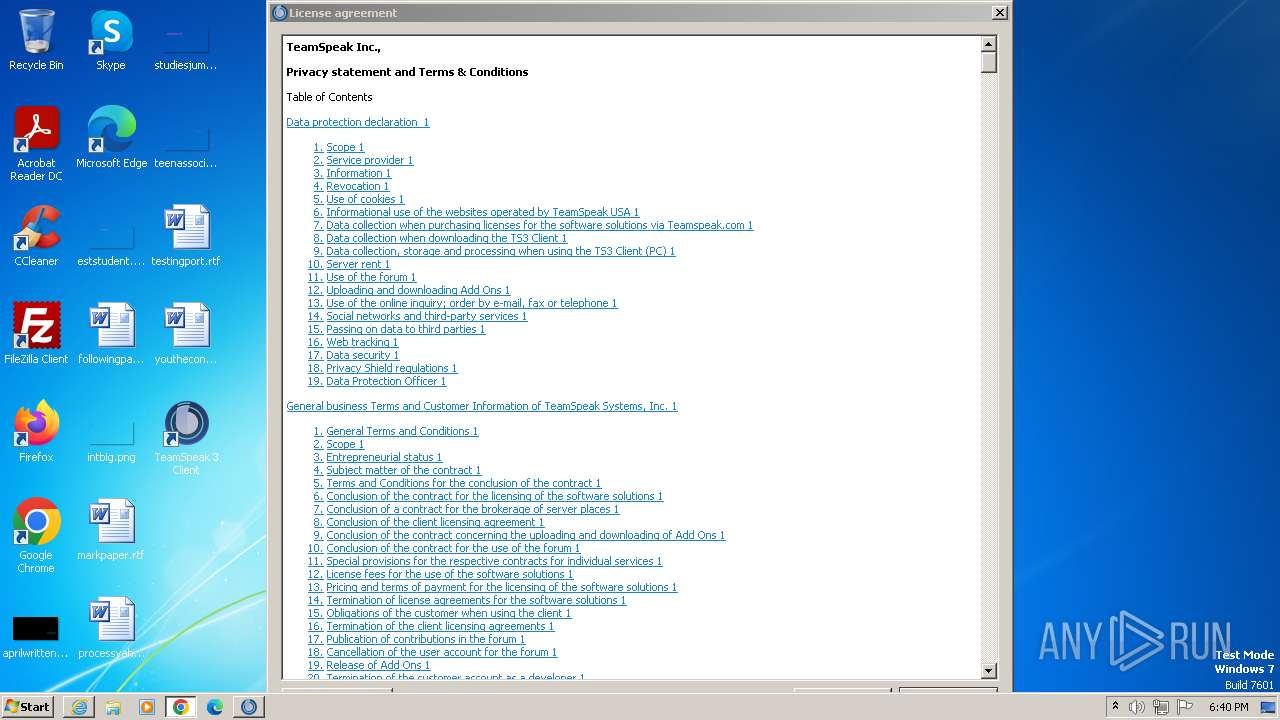Click license scrollbar down arrow

[989, 671]
